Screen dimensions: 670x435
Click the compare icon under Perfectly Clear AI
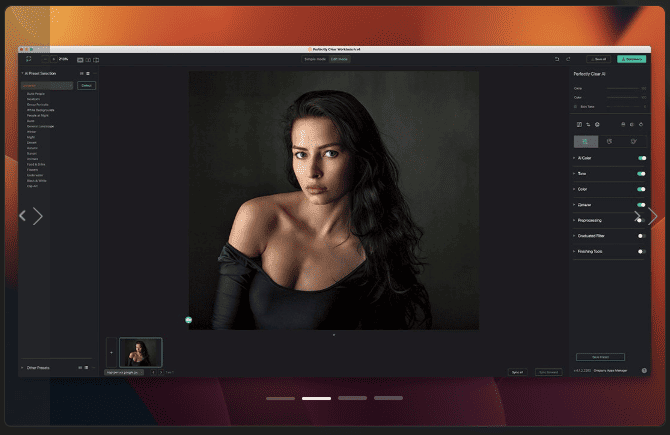click(x=579, y=124)
